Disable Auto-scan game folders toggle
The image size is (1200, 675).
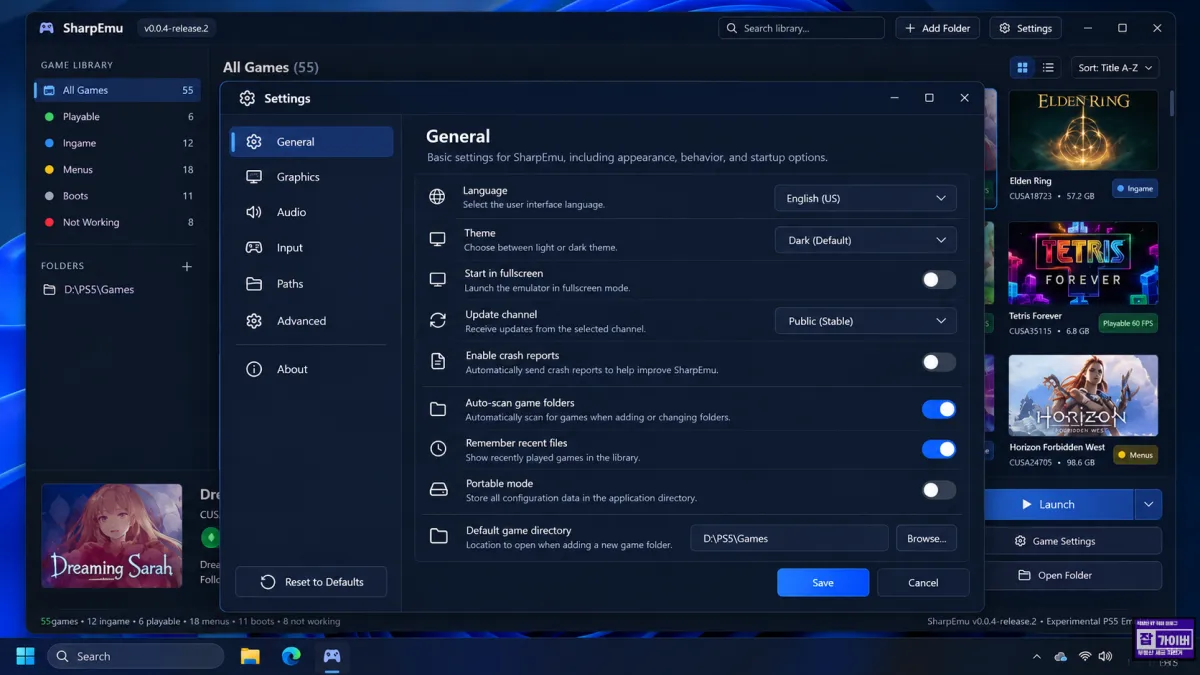coord(939,409)
